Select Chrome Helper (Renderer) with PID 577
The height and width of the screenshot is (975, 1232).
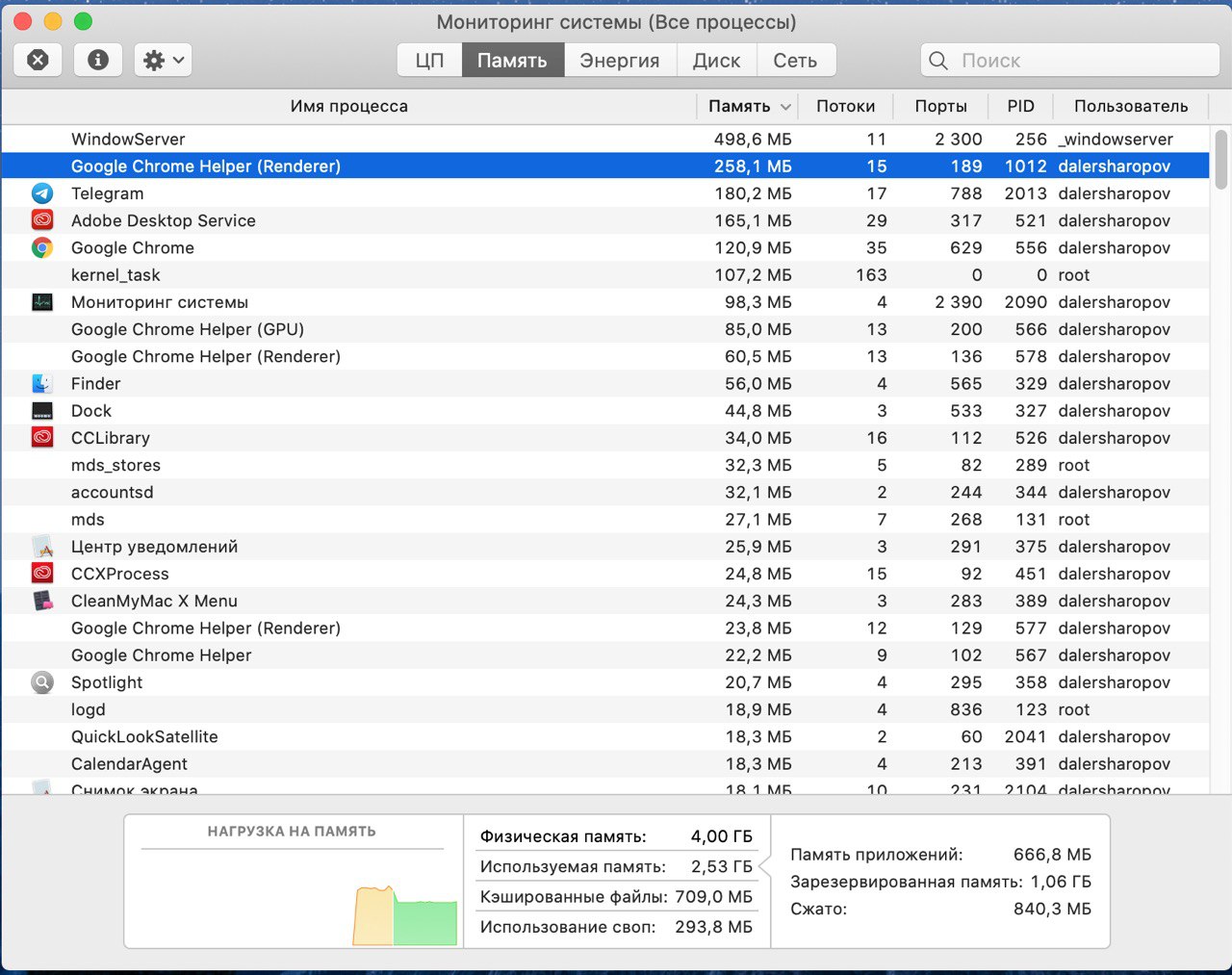(x=605, y=628)
